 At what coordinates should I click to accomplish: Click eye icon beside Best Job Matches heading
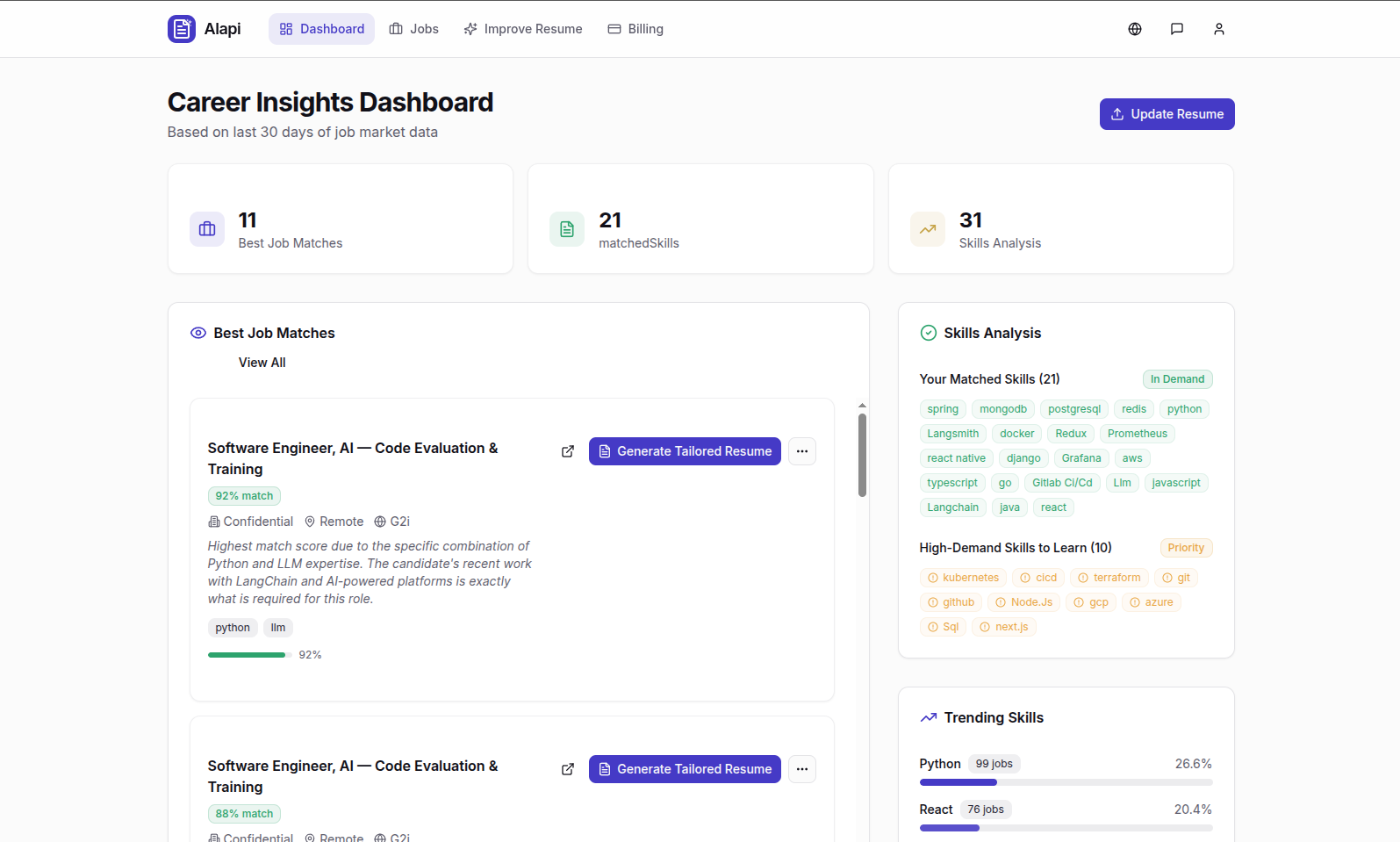click(x=198, y=333)
